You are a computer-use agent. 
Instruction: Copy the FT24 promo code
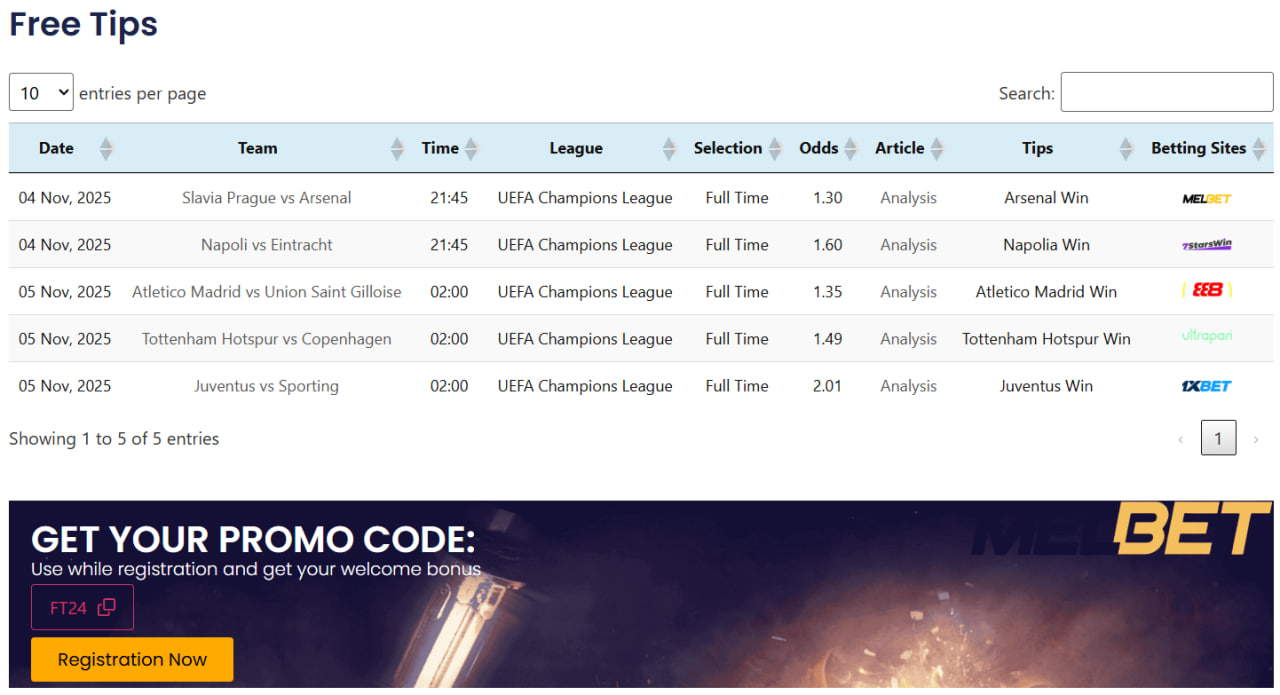[82, 607]
